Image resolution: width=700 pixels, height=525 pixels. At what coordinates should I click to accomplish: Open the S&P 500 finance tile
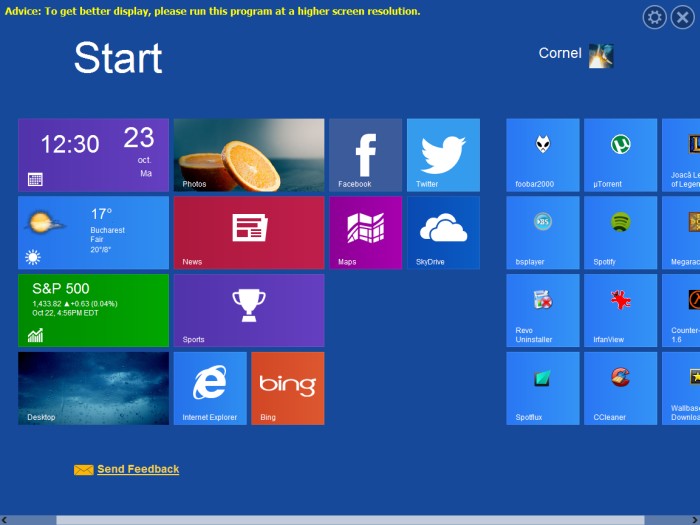(x=93, y=310)
